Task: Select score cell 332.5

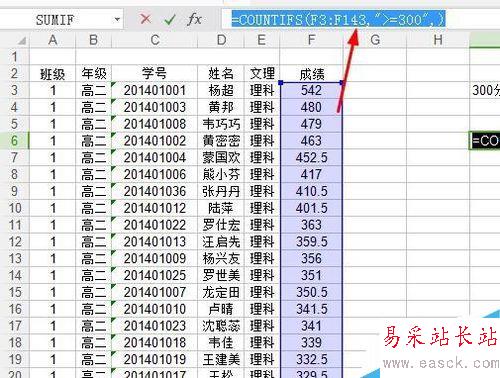Action: 311,359
